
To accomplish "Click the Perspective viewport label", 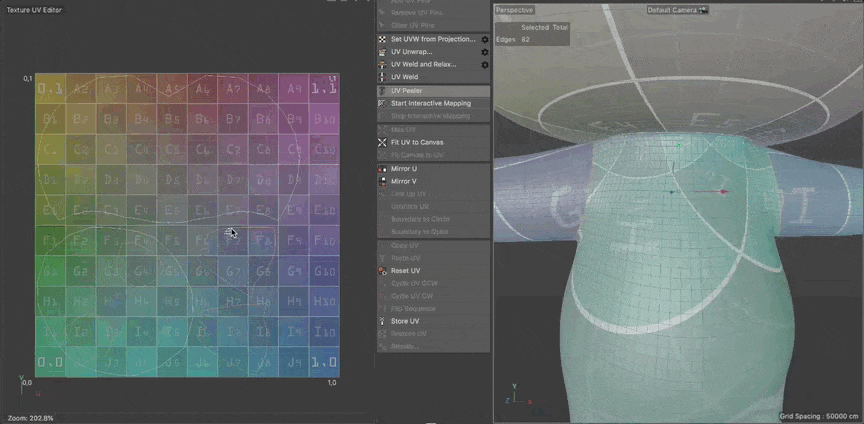I will pos(514,10).
